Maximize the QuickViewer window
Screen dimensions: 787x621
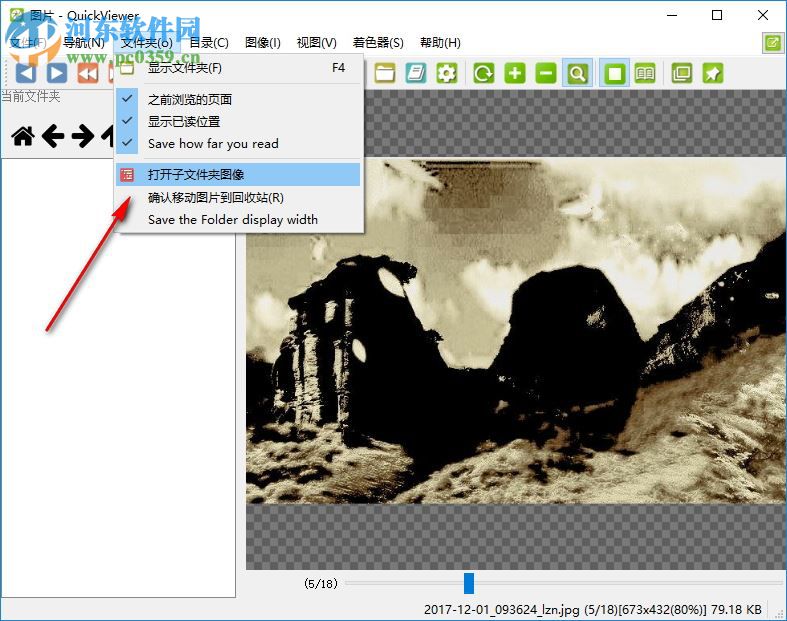click(717, 15)
